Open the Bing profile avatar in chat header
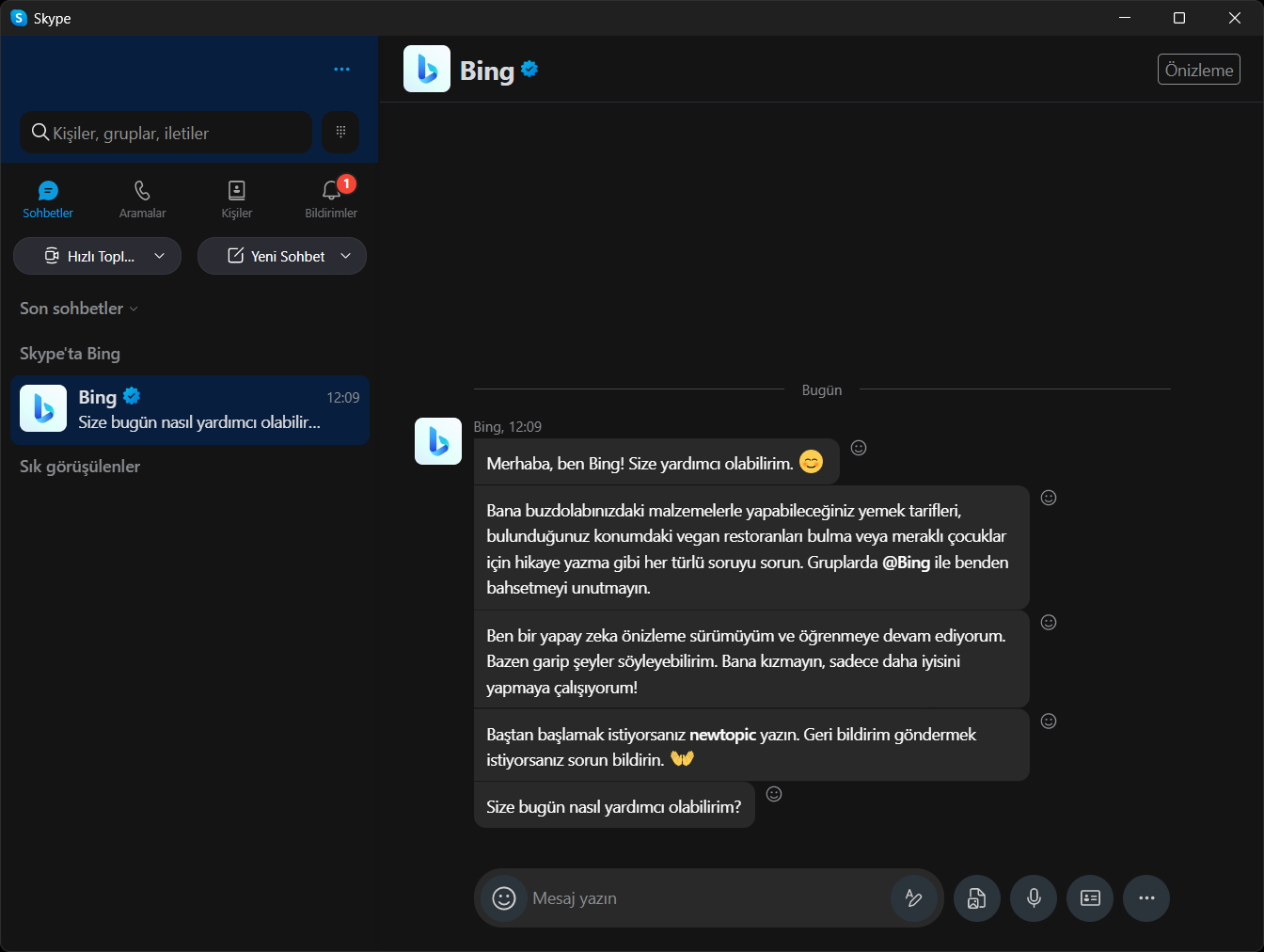Image resolution: width=1264 pixels, height=952 pixels. tap(427, 69)
